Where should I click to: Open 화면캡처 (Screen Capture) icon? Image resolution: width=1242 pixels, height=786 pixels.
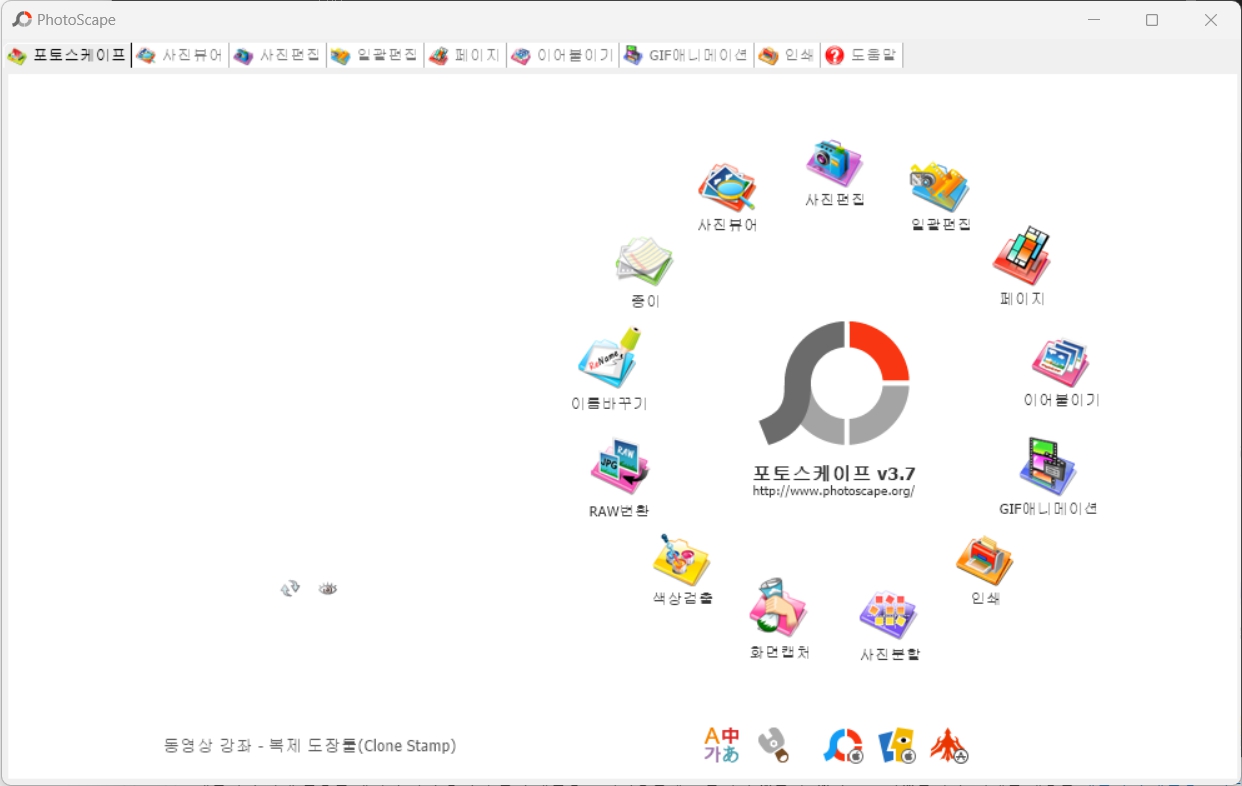tap(779, 619)
